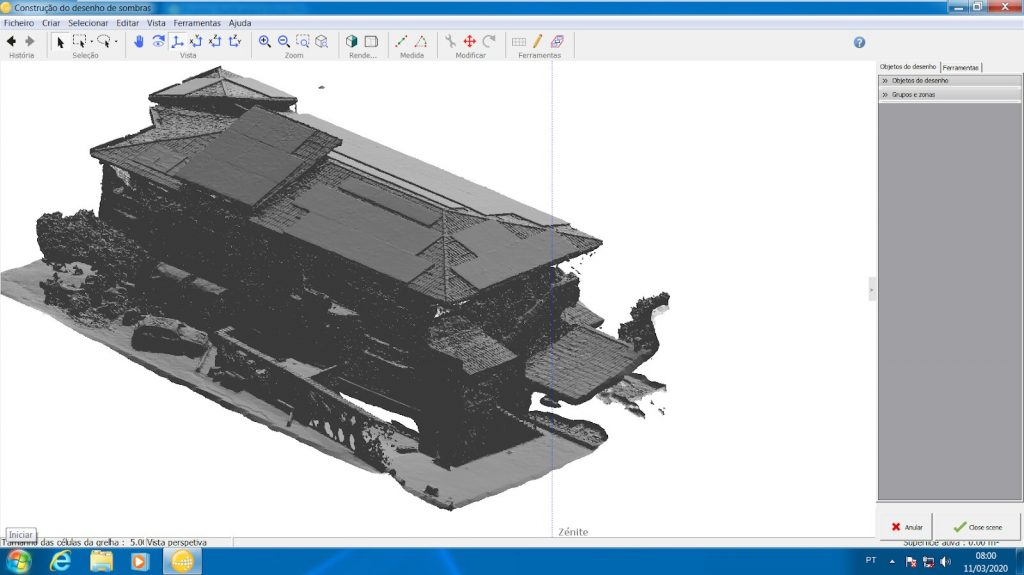Toggle the grid display icon
Screen dimensions: 1024x575
tap(519, 42)
